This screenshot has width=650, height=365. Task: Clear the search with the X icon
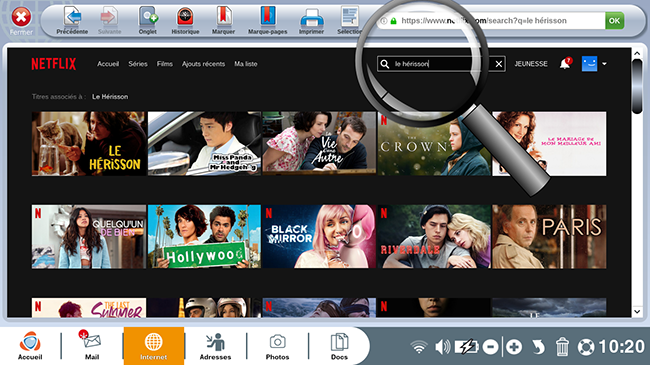[x=499, y=64]
